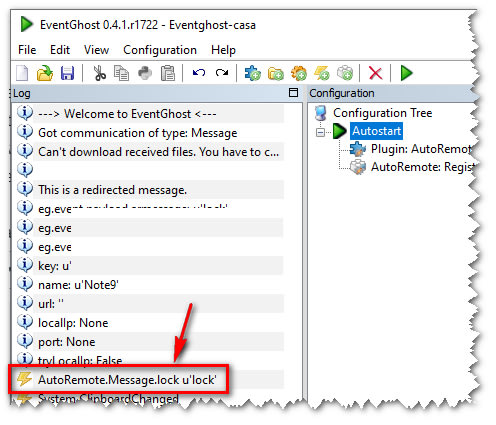Click the '---> Welcome to EventGhost <---' line
The width and height of the screenshot is (496, 425).
pyautogui.click(x=127, y=114)
